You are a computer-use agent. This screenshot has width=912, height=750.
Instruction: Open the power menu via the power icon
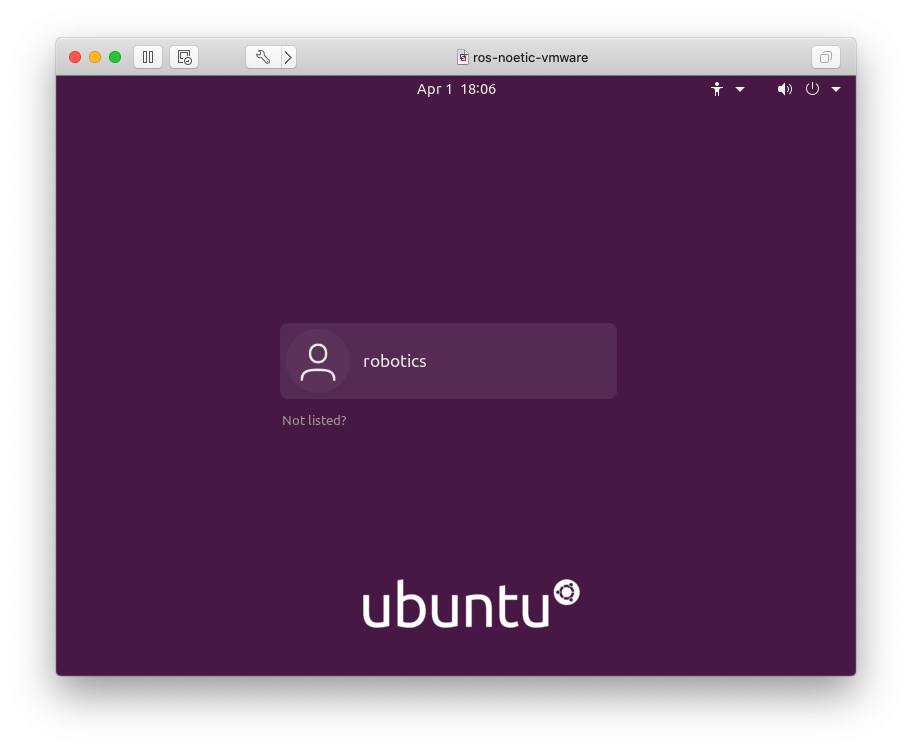(x=812, y=89)
